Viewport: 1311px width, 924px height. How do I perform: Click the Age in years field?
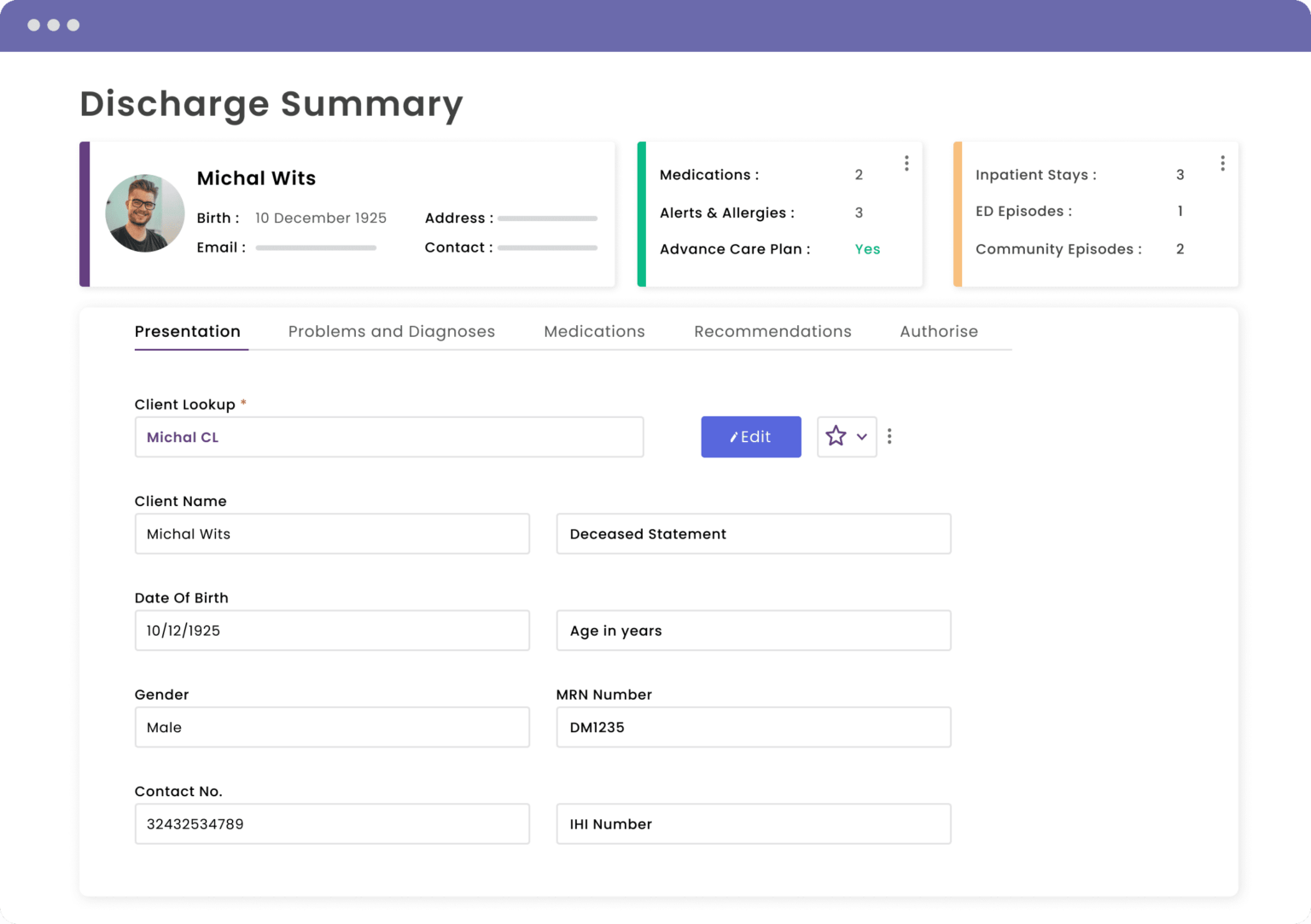(x=753, y=631)
